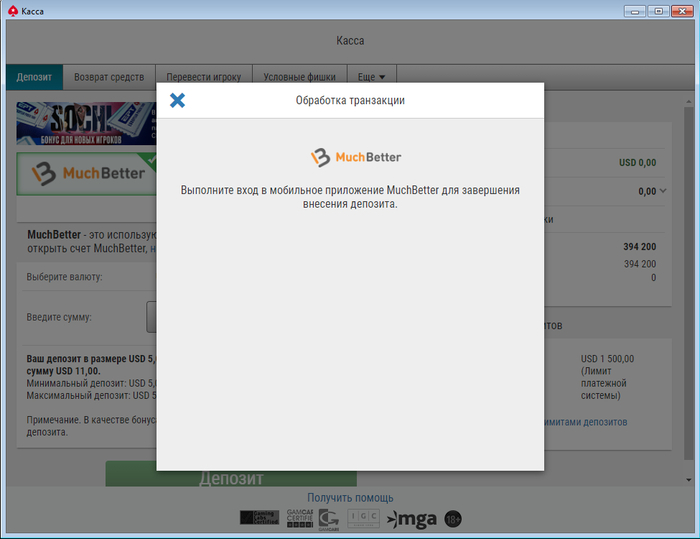
Task: Click the deposit limits link
Action: [585, 422]
